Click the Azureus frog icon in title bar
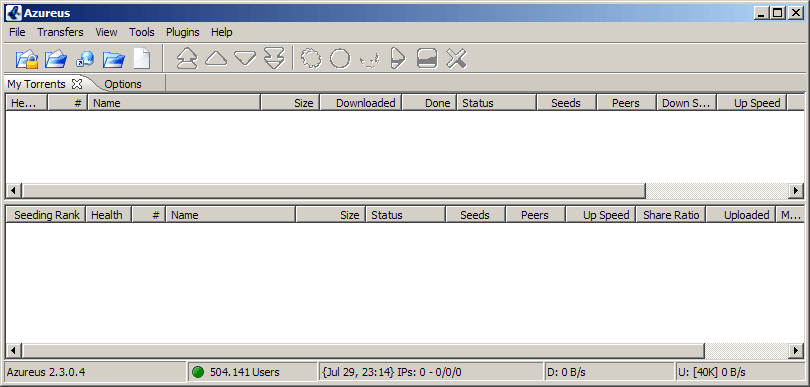This screenshot has height=387, width=810. (13, 12)
